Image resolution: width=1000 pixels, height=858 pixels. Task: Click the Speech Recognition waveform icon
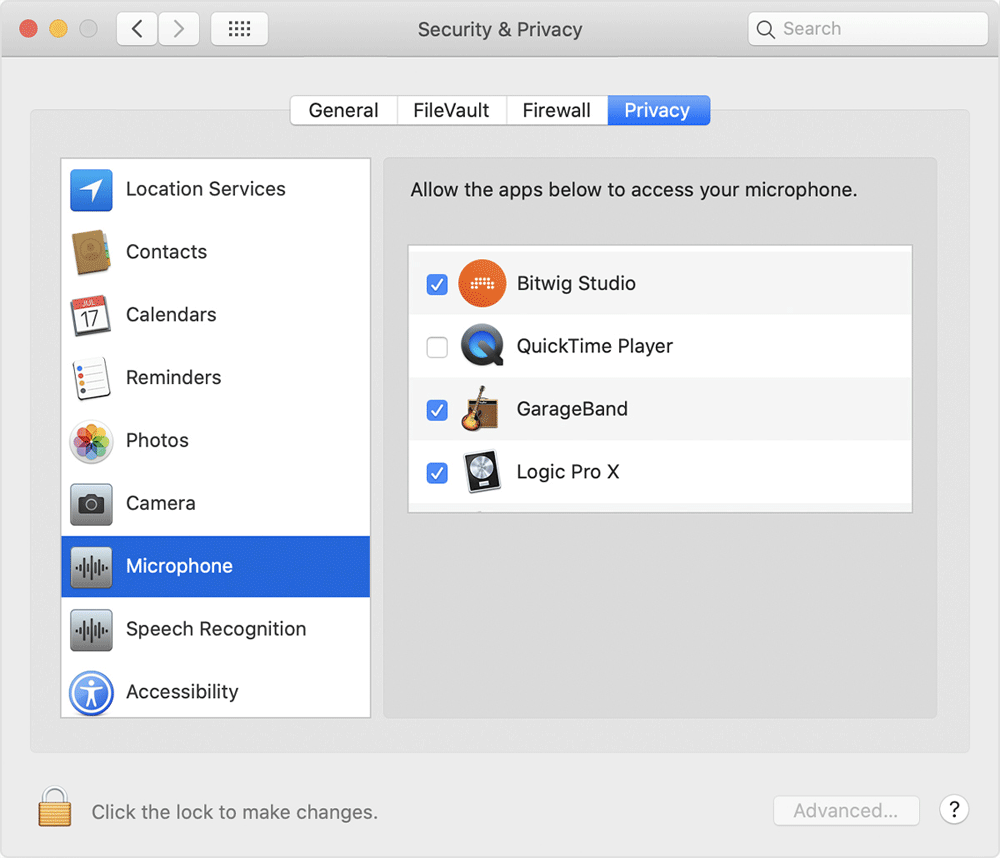point(91,630)
